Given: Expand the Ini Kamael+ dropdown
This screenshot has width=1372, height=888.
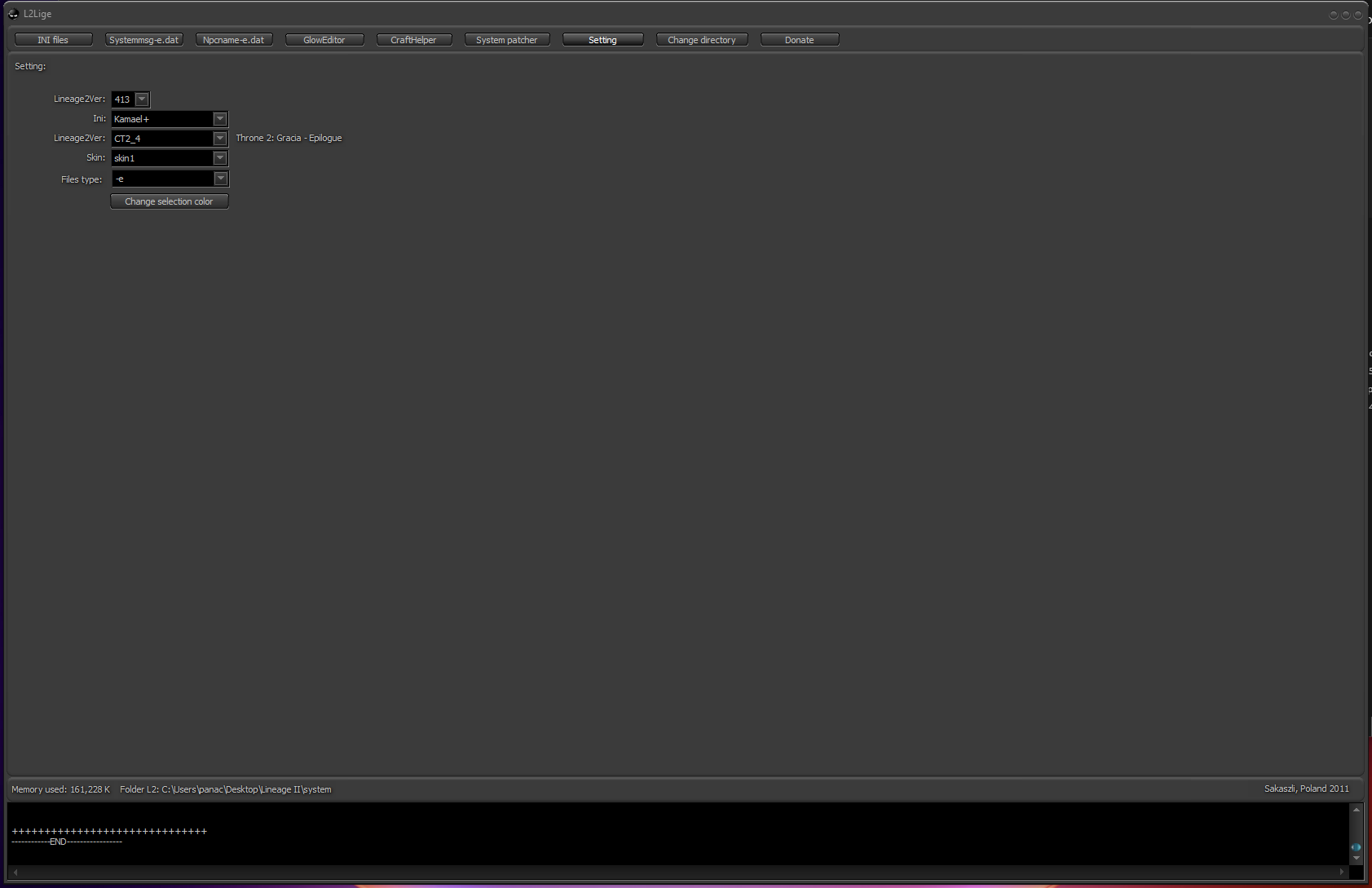Looking at the screenshot, I should point(220,119).
